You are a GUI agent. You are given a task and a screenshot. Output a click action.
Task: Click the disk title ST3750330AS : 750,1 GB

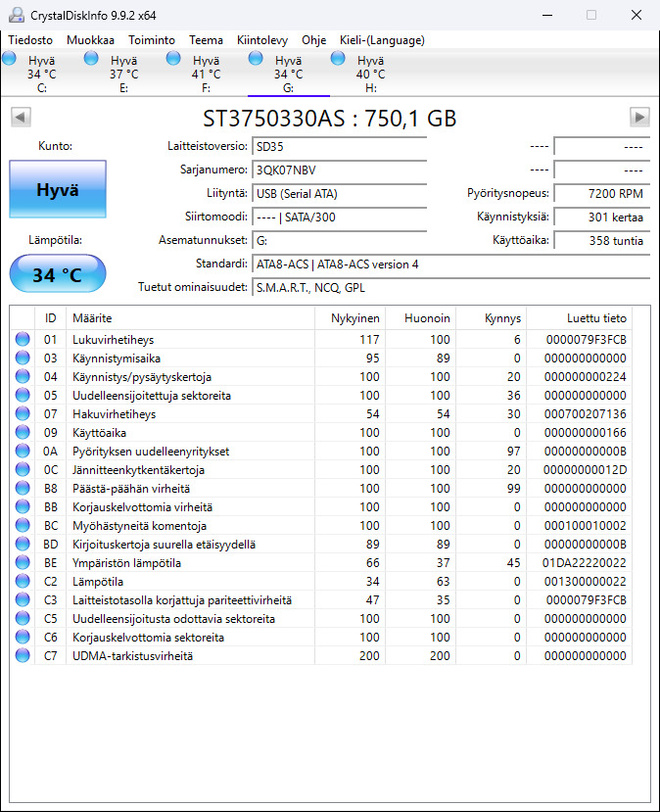(329, 119)
